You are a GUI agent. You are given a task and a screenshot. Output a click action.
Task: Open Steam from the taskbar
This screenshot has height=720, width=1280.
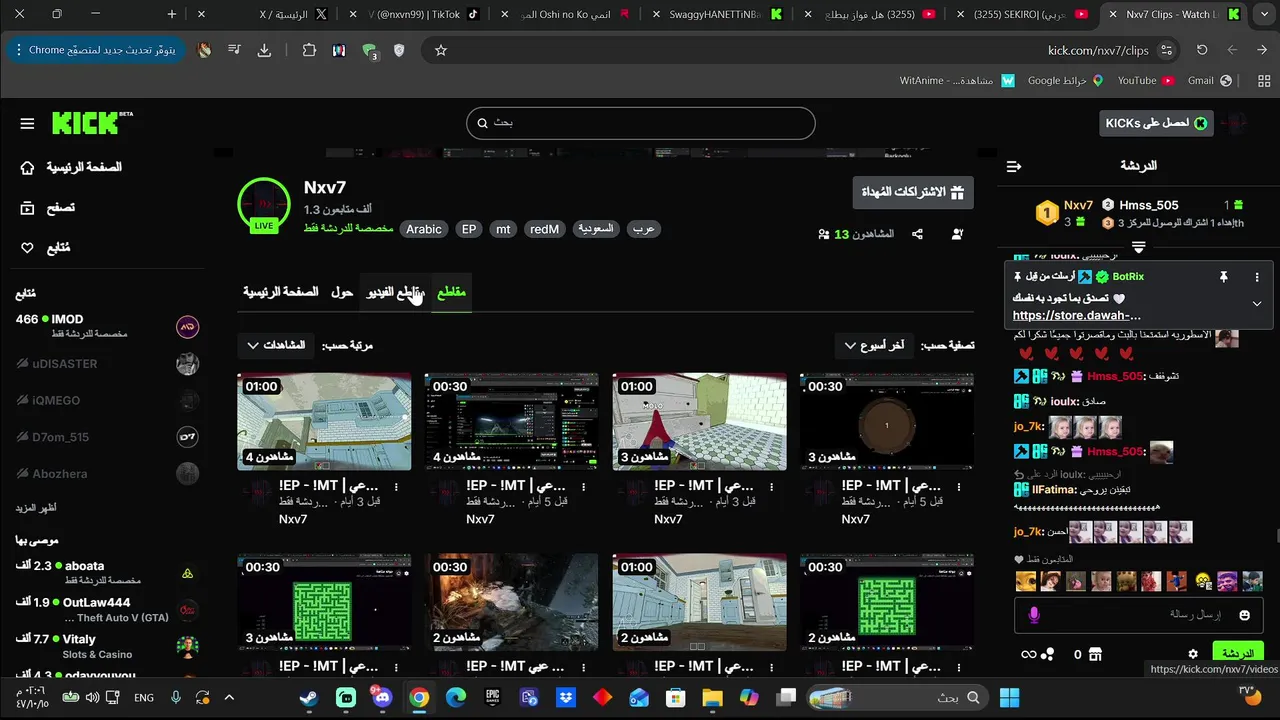(309, 697)
